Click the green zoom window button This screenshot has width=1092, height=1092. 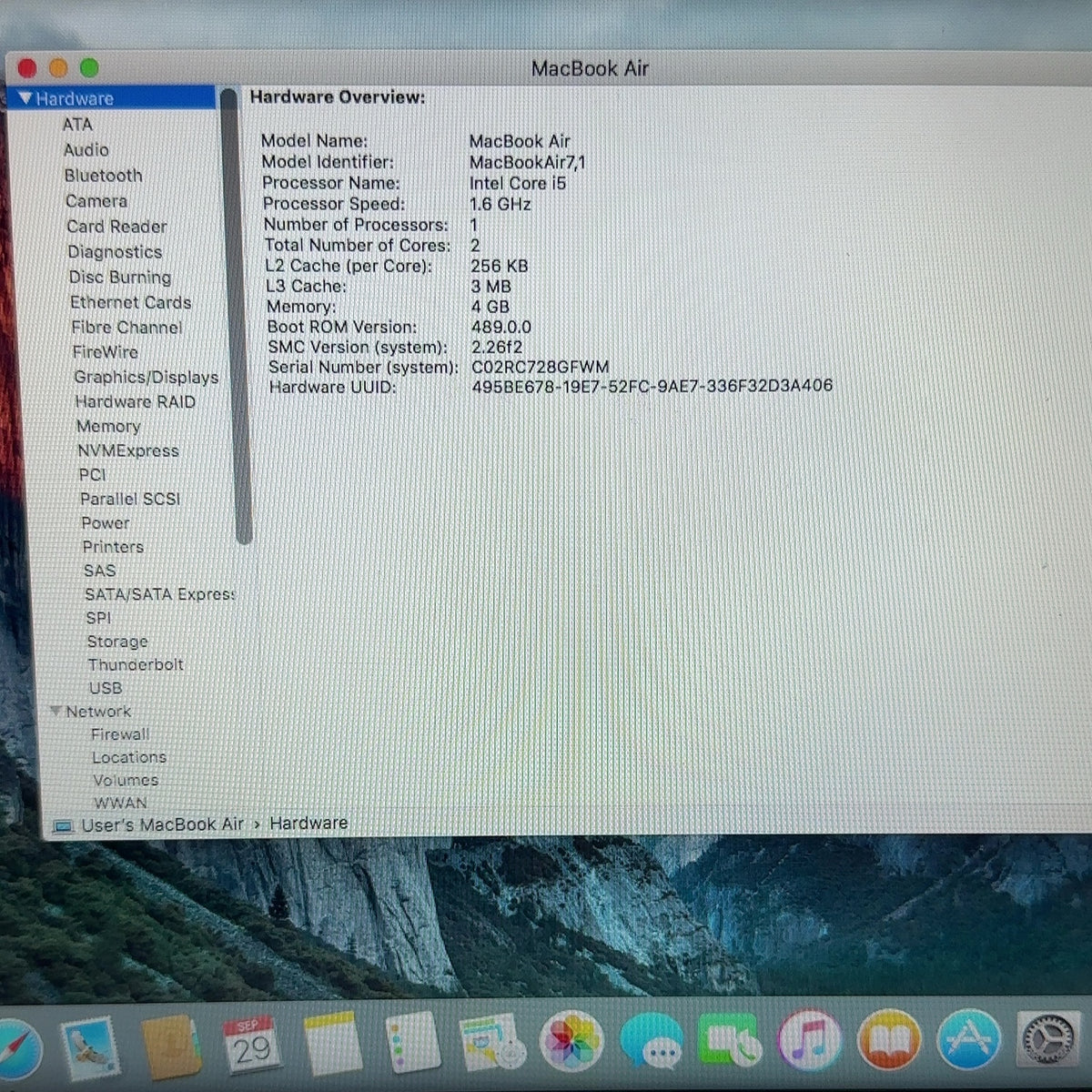[88, 68]
